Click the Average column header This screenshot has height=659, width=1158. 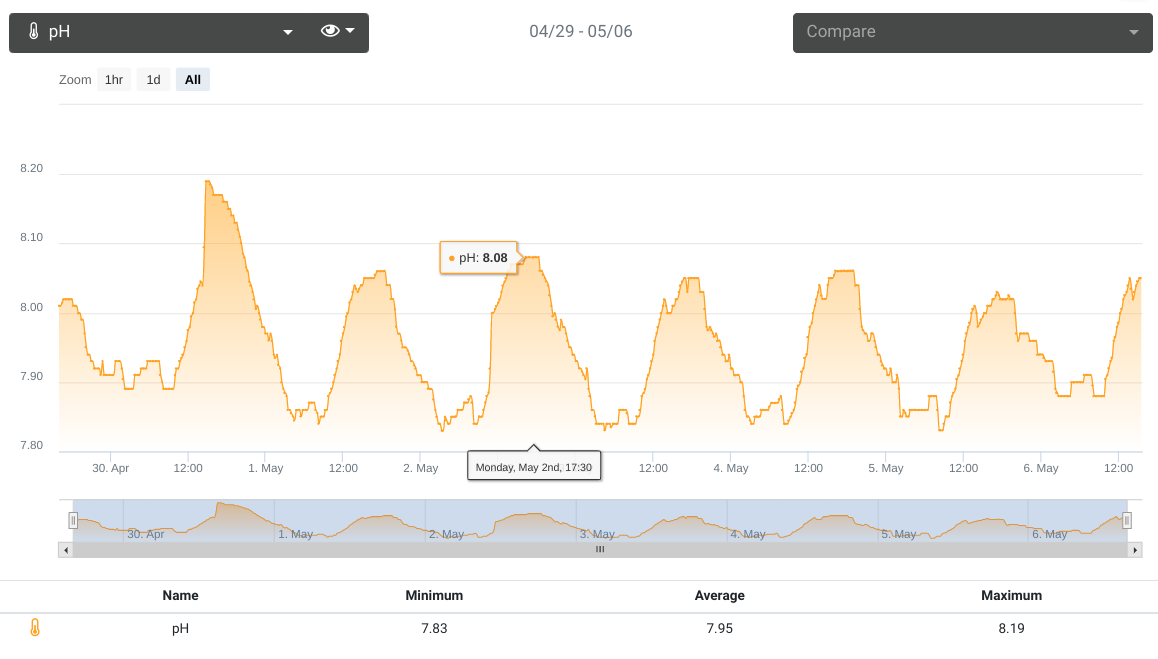click(719, 595)
